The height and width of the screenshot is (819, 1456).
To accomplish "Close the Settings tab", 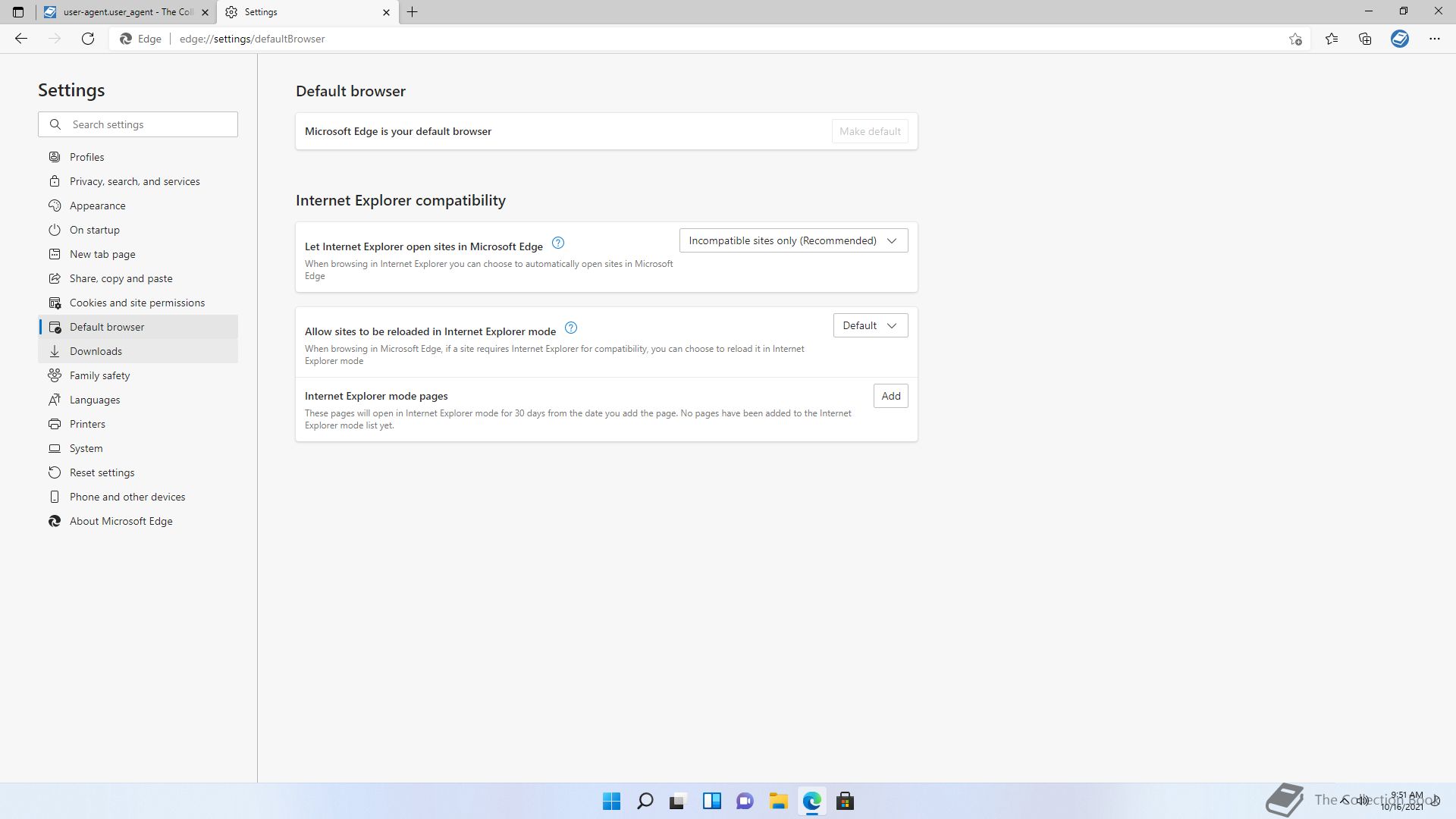I will click(x=386, y=12).
